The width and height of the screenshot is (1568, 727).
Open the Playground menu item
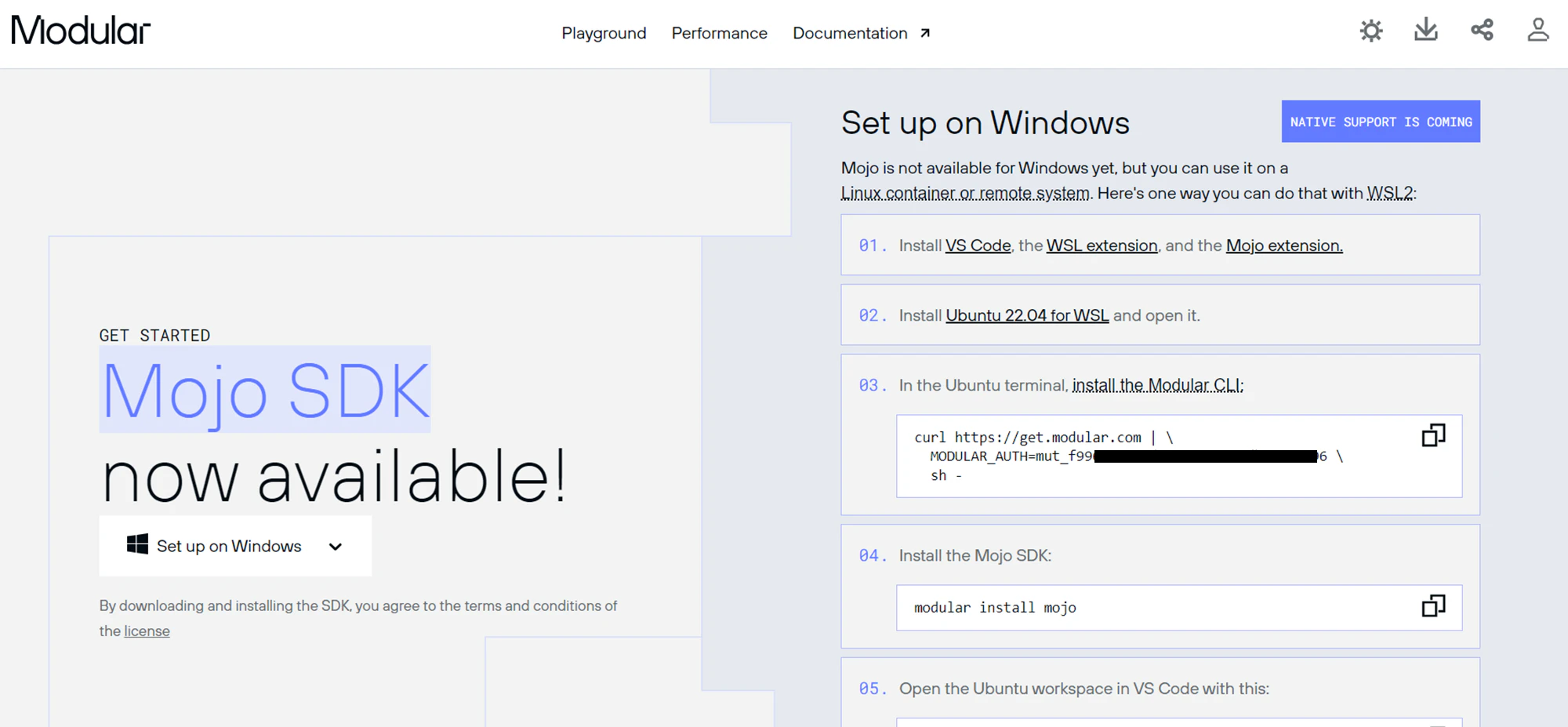604,33
